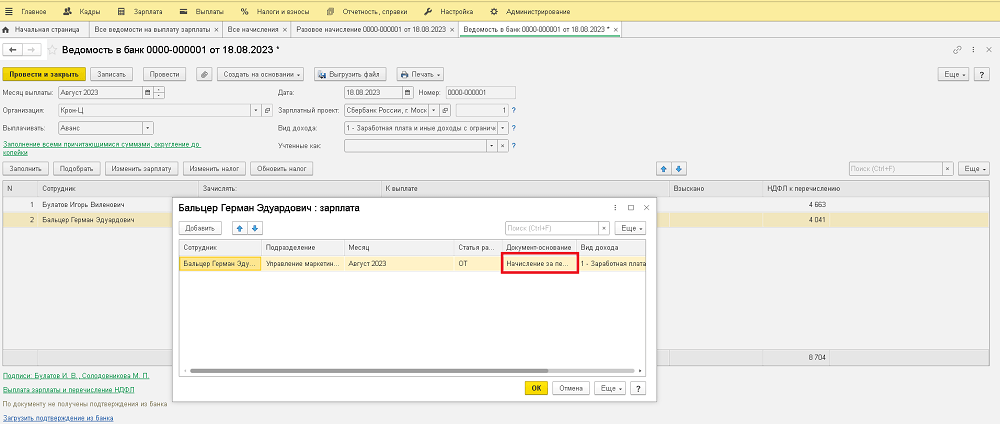This screenshot has width=1000, height=424.
Task: Move row up in salary dialog
Action: point(240,228)
